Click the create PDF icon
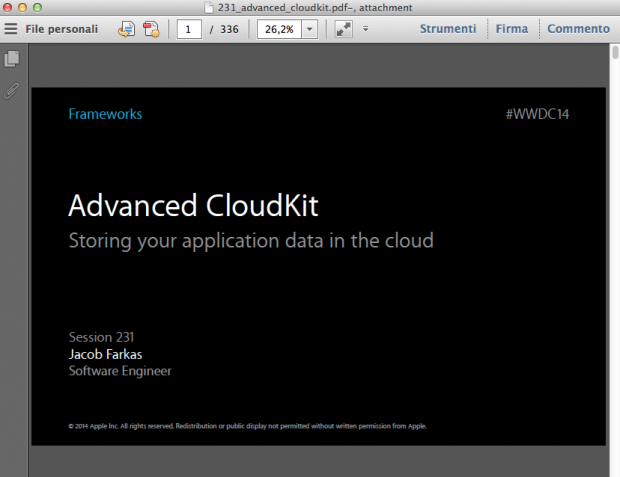Screen dimensions: 620x477 [151, 29]
